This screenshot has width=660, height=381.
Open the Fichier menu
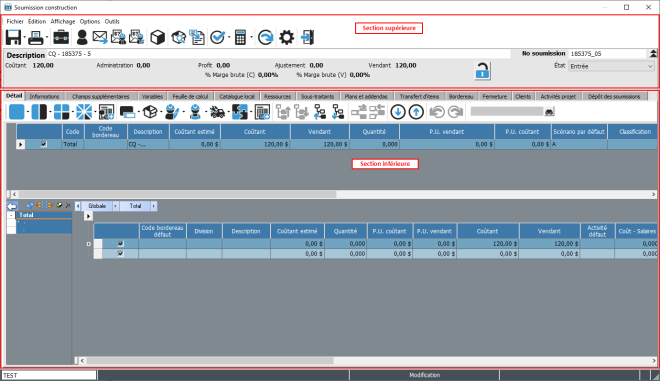[15, 21]
